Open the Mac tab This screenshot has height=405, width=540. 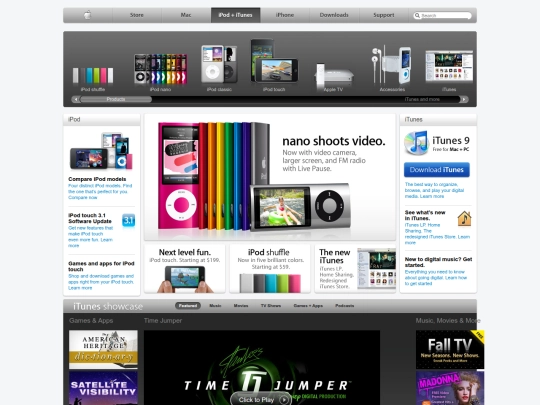pos(186,15)
